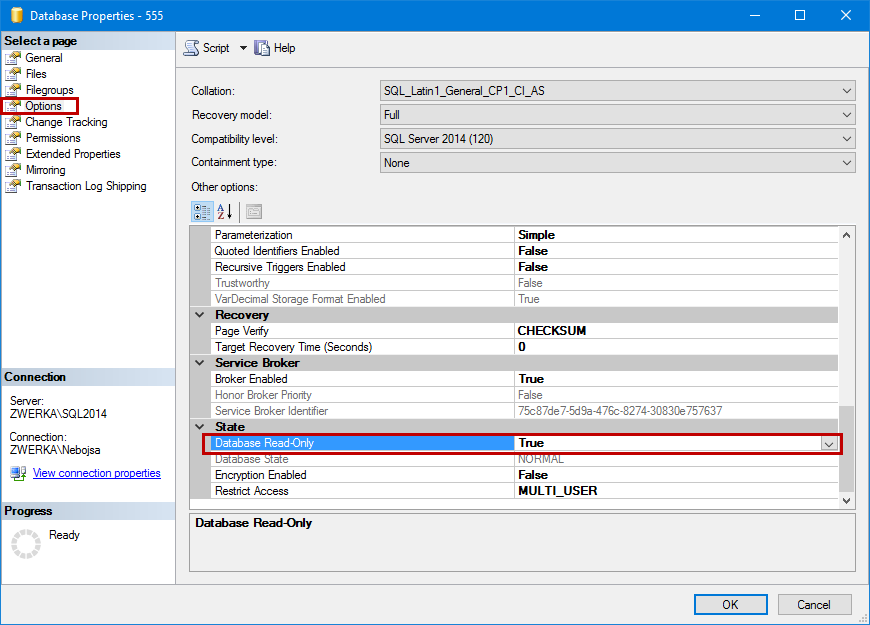The height and width of the screenshot is (625, 870).
Task: Collapse the Service Broker section
Action: (200, 363)
